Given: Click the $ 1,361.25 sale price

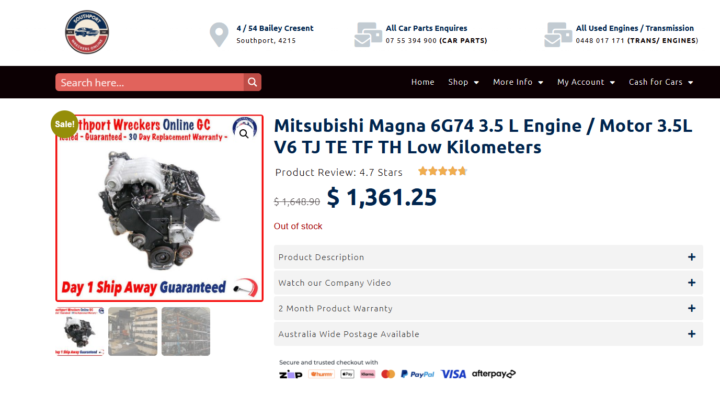Looking at the screenshot, I should click(x=382, y=197).
